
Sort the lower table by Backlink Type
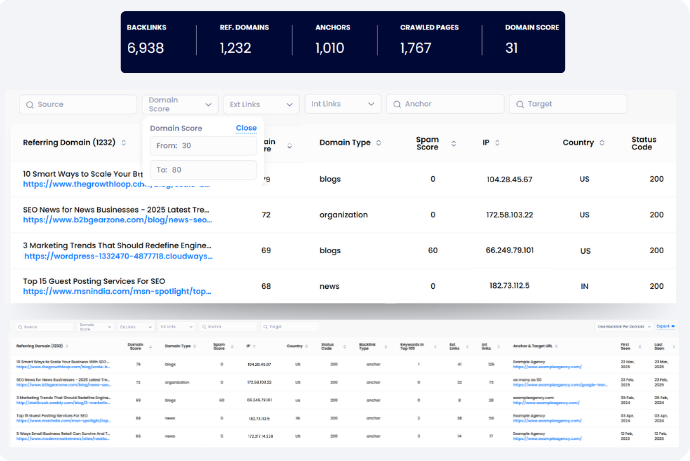[386, 347]
